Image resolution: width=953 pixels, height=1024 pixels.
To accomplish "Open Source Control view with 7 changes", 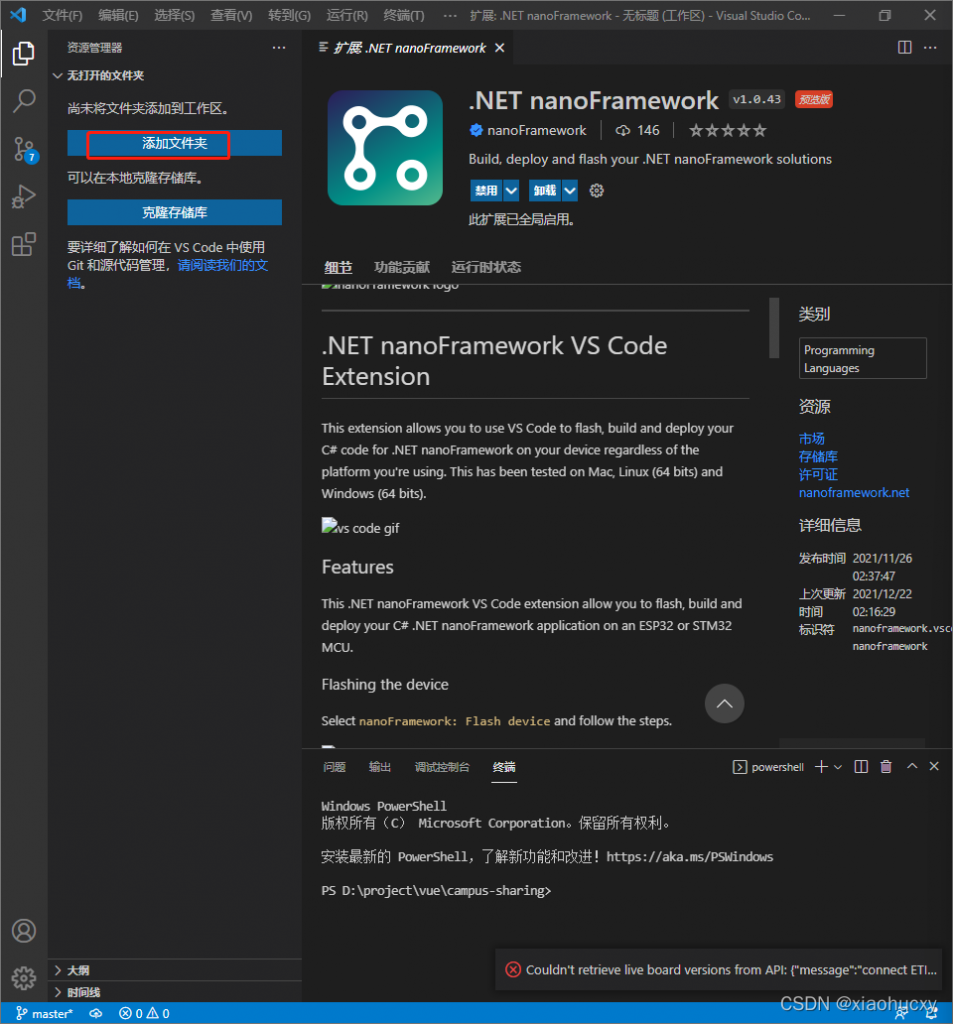I will pos(25,150).
